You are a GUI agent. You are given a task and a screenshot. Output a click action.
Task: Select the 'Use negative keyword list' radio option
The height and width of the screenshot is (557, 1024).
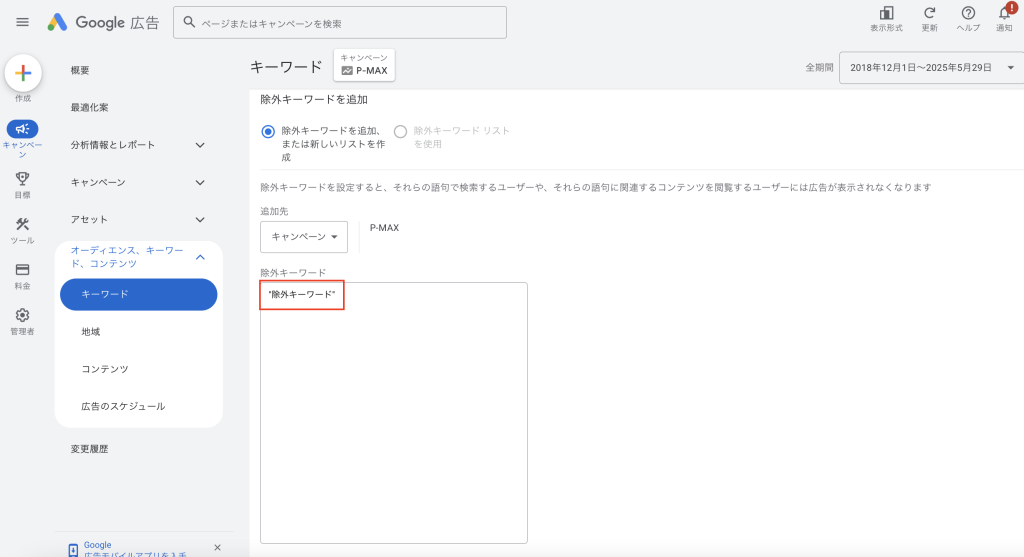coord(401,131)
